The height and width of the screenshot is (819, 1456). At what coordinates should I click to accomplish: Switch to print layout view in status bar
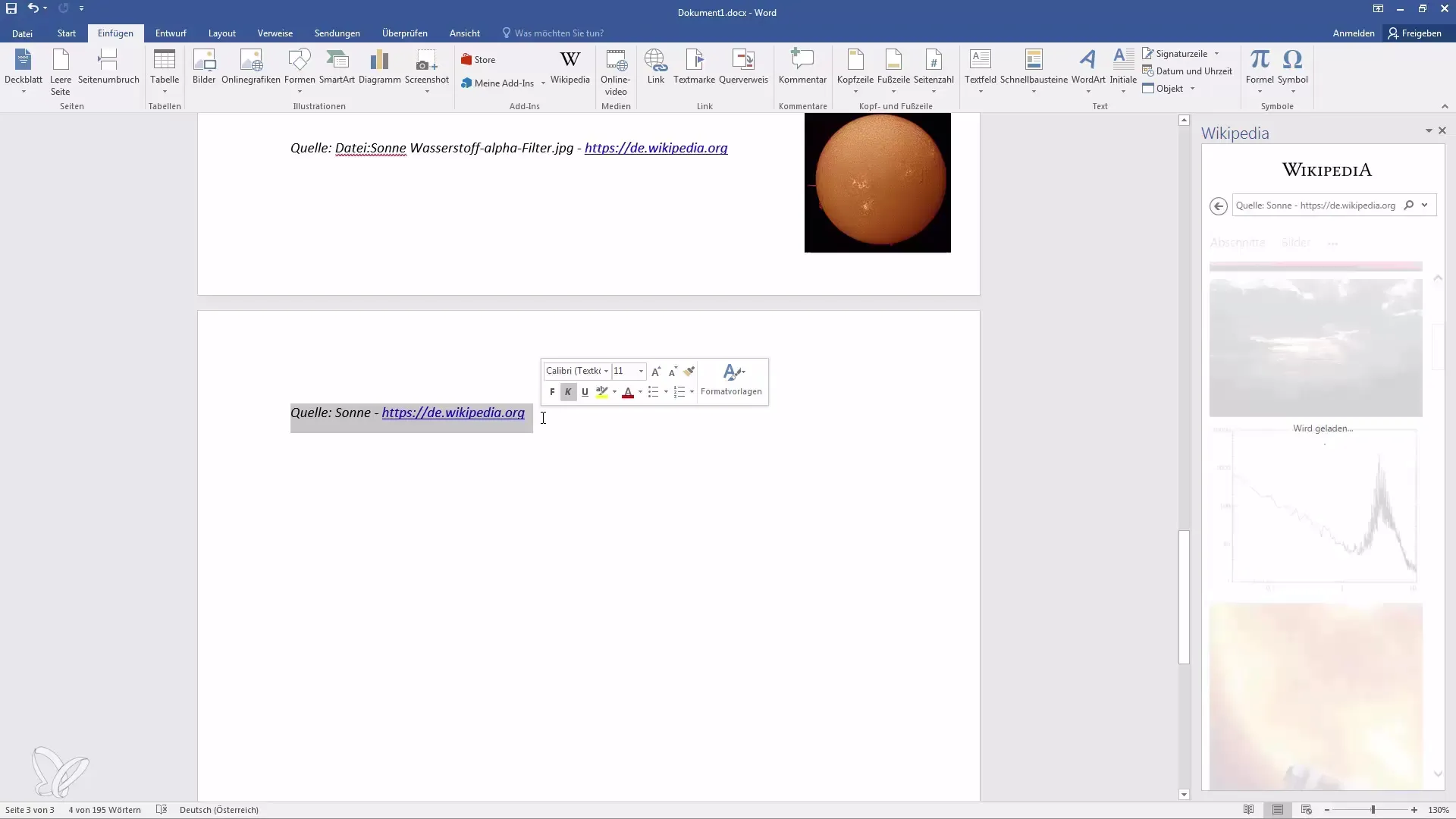tap(1278, 810)
